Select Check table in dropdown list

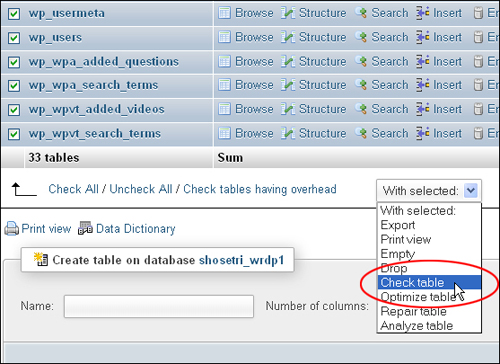429,282
